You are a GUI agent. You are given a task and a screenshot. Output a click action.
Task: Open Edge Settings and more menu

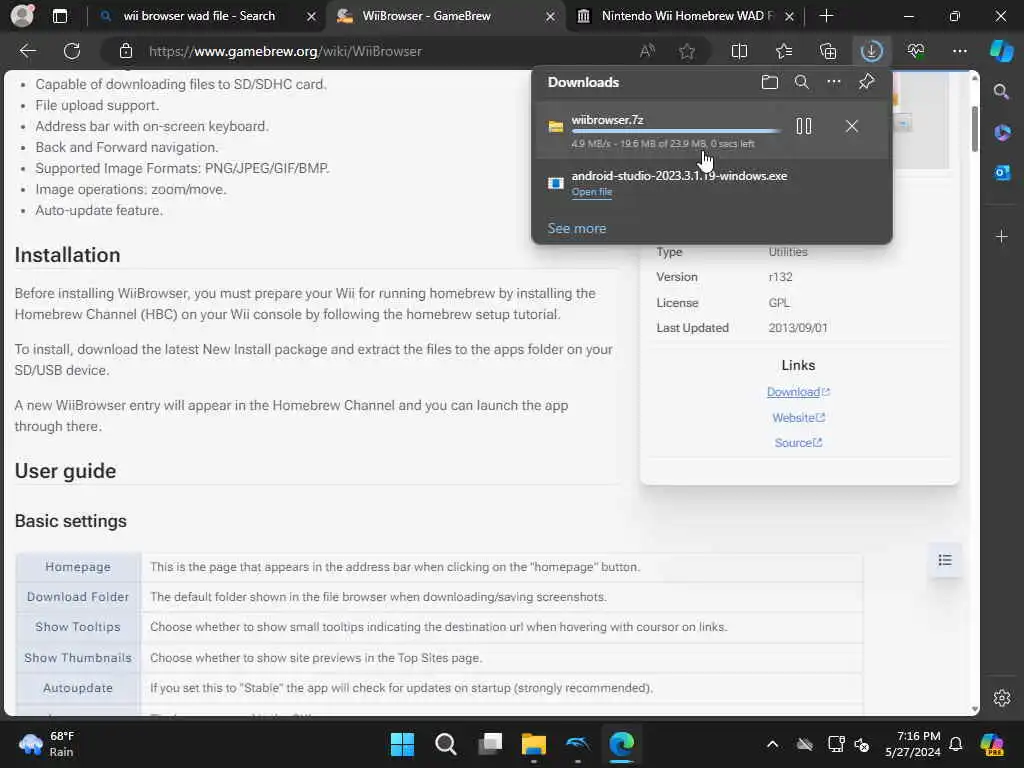(x=959, y=51)
